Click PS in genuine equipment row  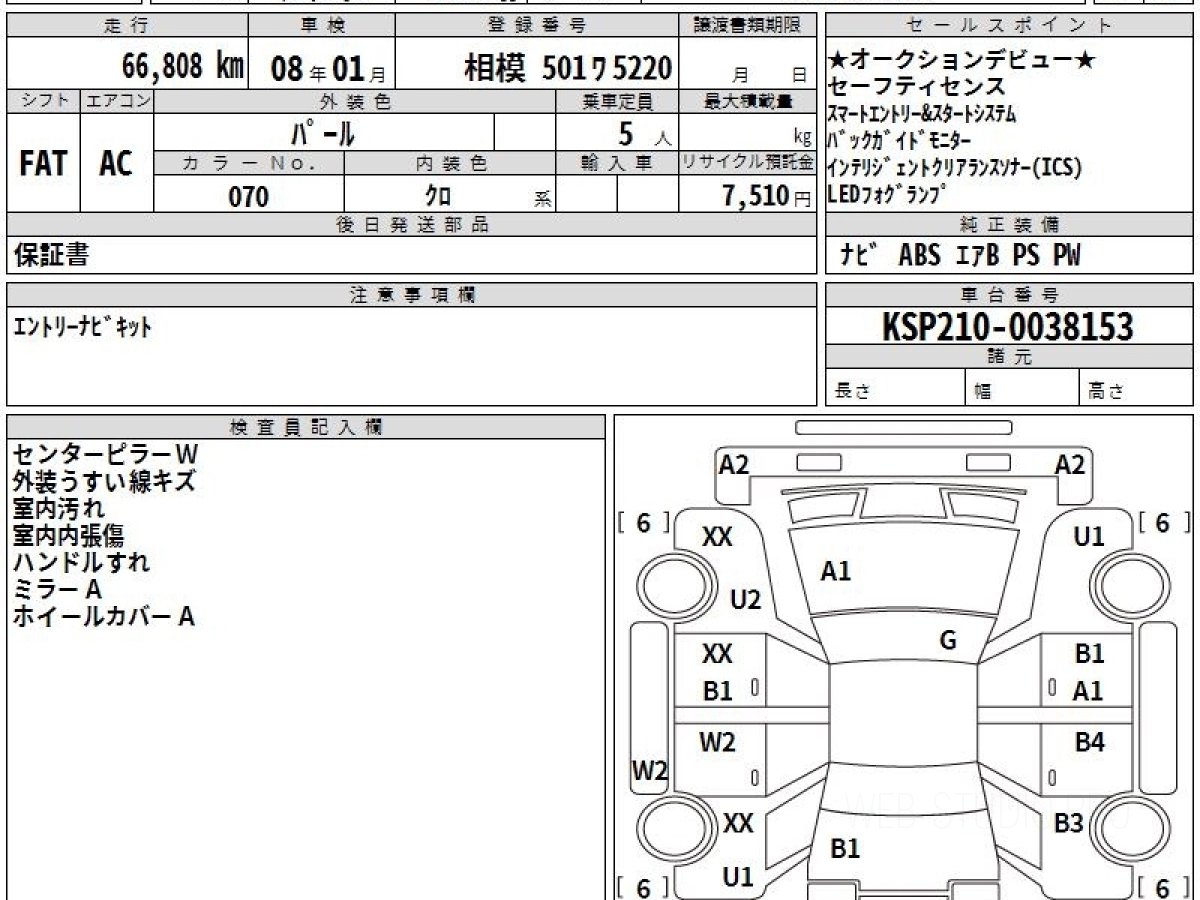(x=1026, y=255)
